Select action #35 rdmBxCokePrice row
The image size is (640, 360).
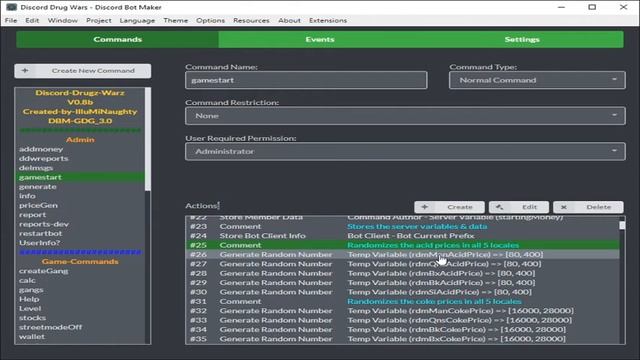[402, 339]
